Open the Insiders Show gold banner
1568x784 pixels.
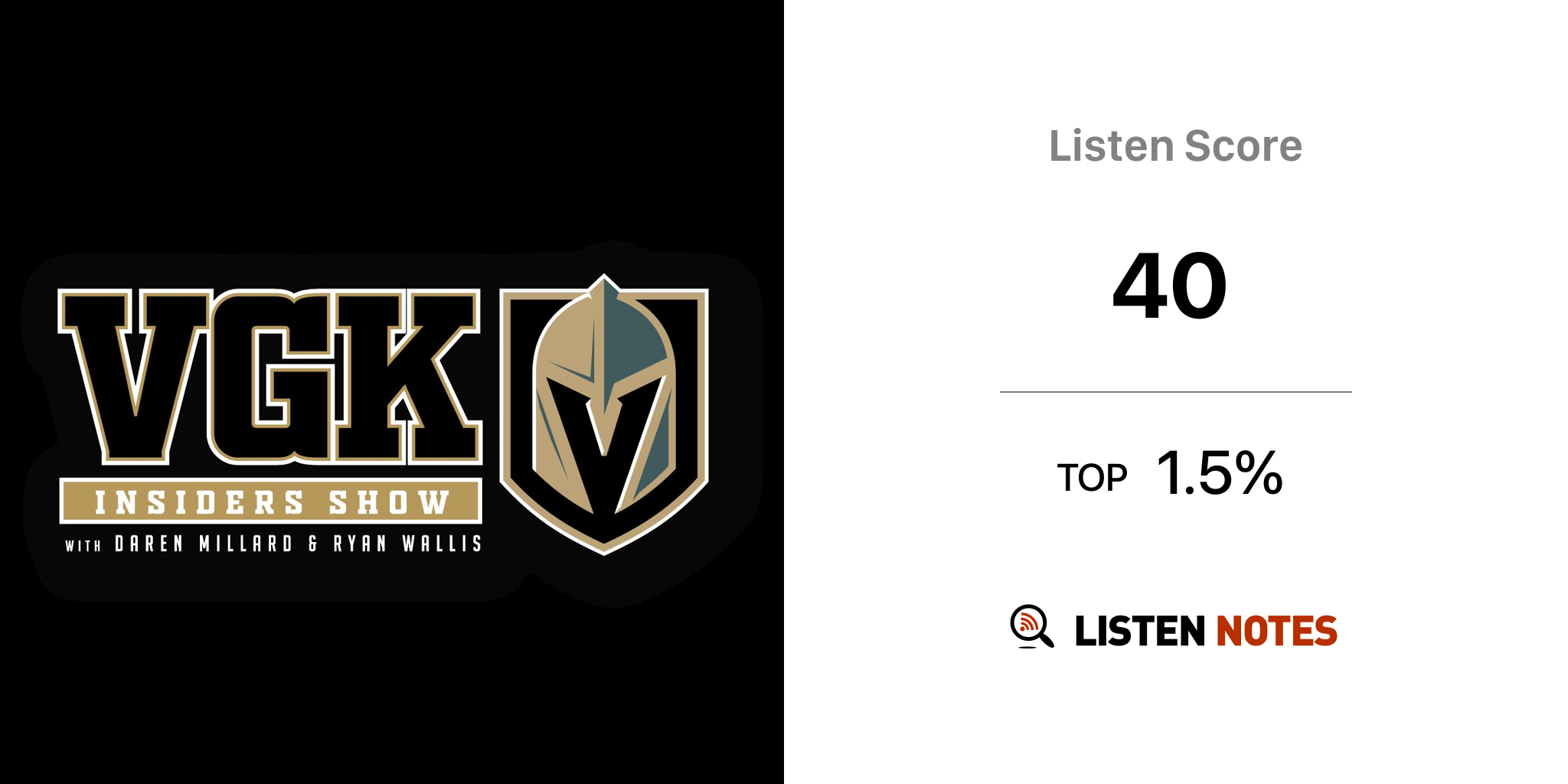pos(270,502)
